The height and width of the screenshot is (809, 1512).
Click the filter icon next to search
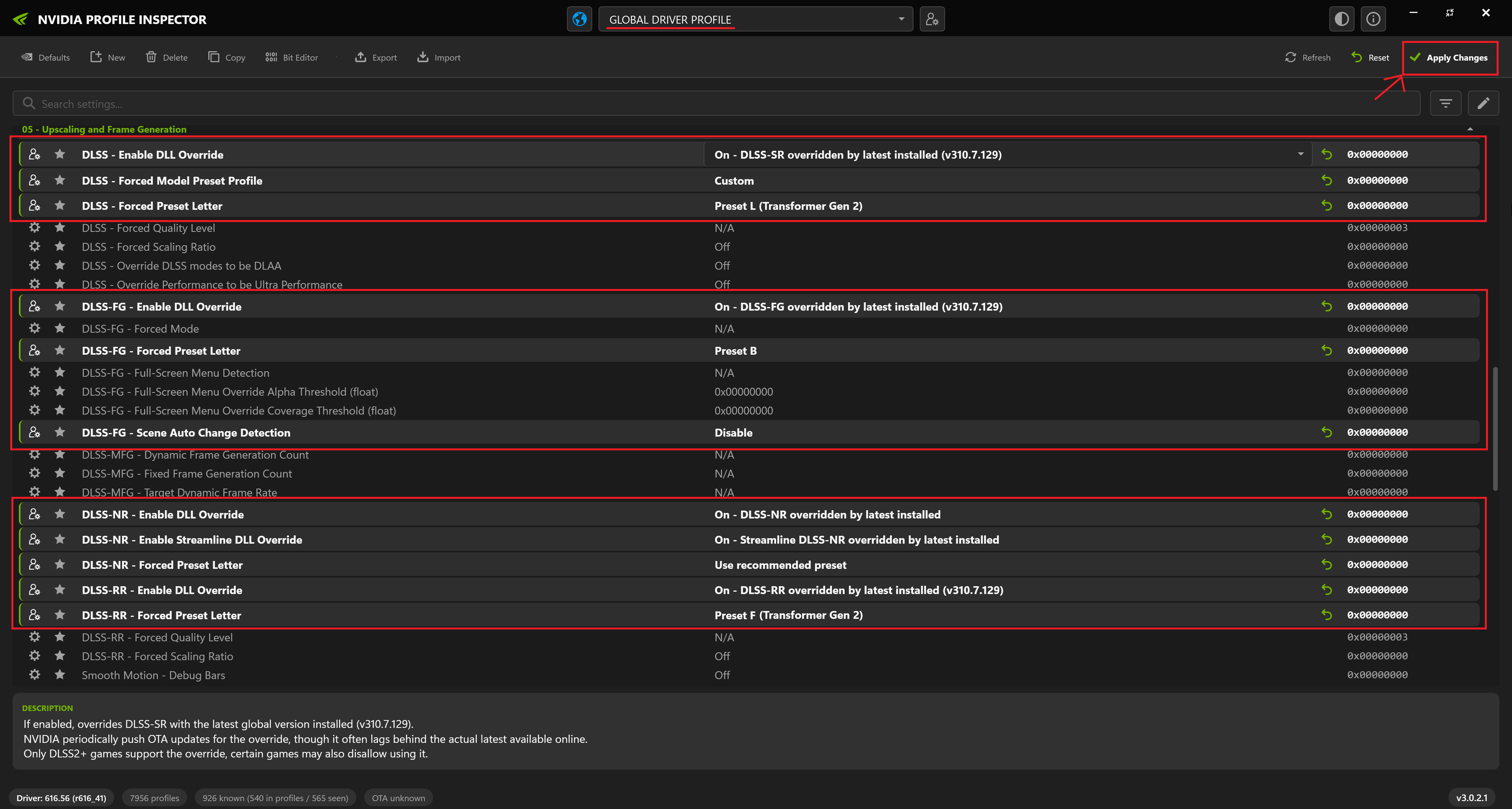coord(1446,104)
